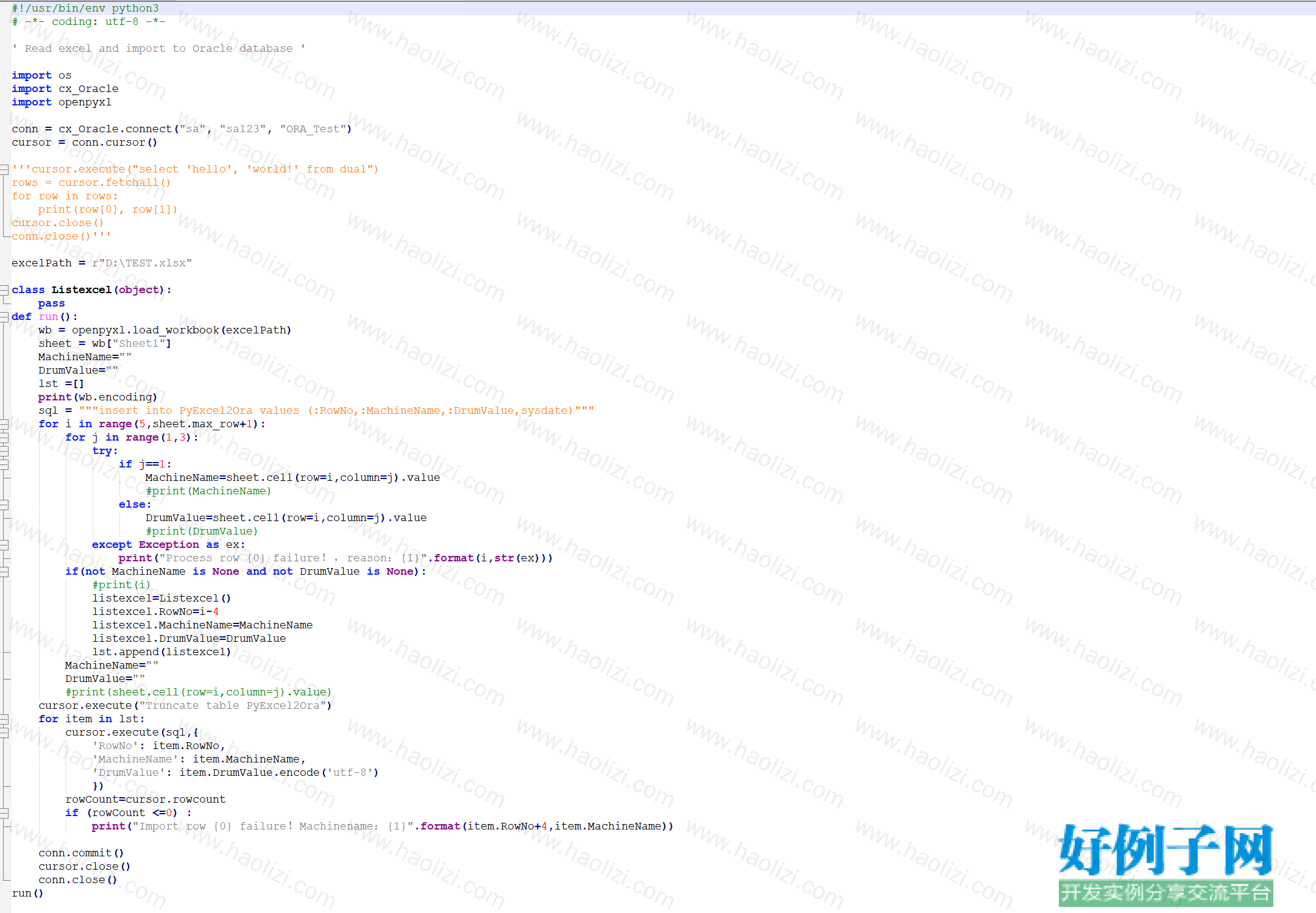Screen dimensions: 1316x913
Task: Click the 'listexcel.MachineName=MachineName' line
Action: 202,625
